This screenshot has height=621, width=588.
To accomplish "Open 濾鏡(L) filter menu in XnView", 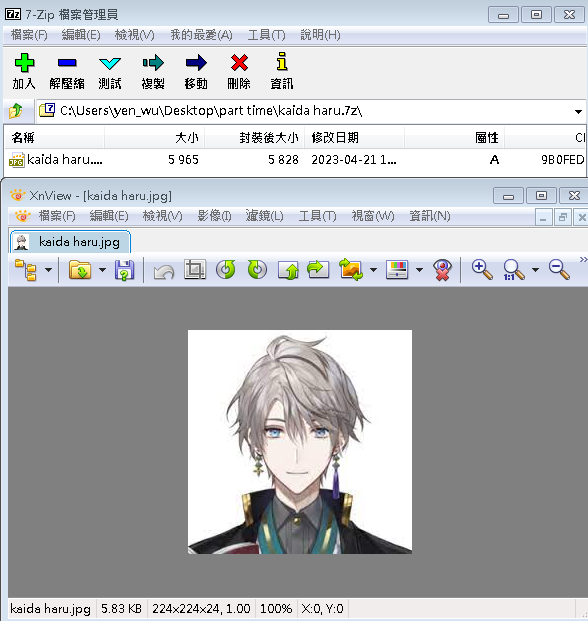I will 264,216.
